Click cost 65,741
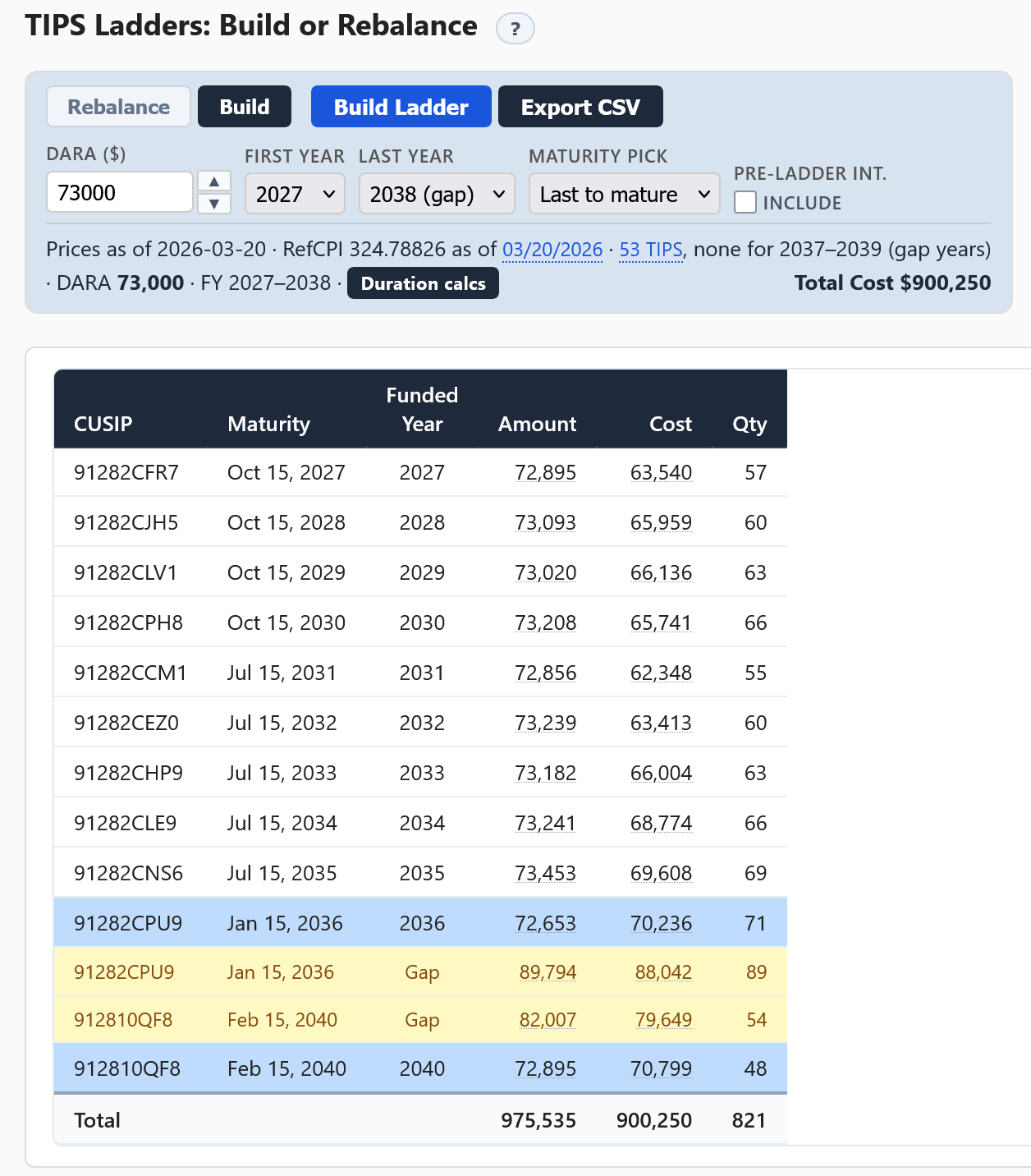The image size is (1031, 1176). point(662,622)
